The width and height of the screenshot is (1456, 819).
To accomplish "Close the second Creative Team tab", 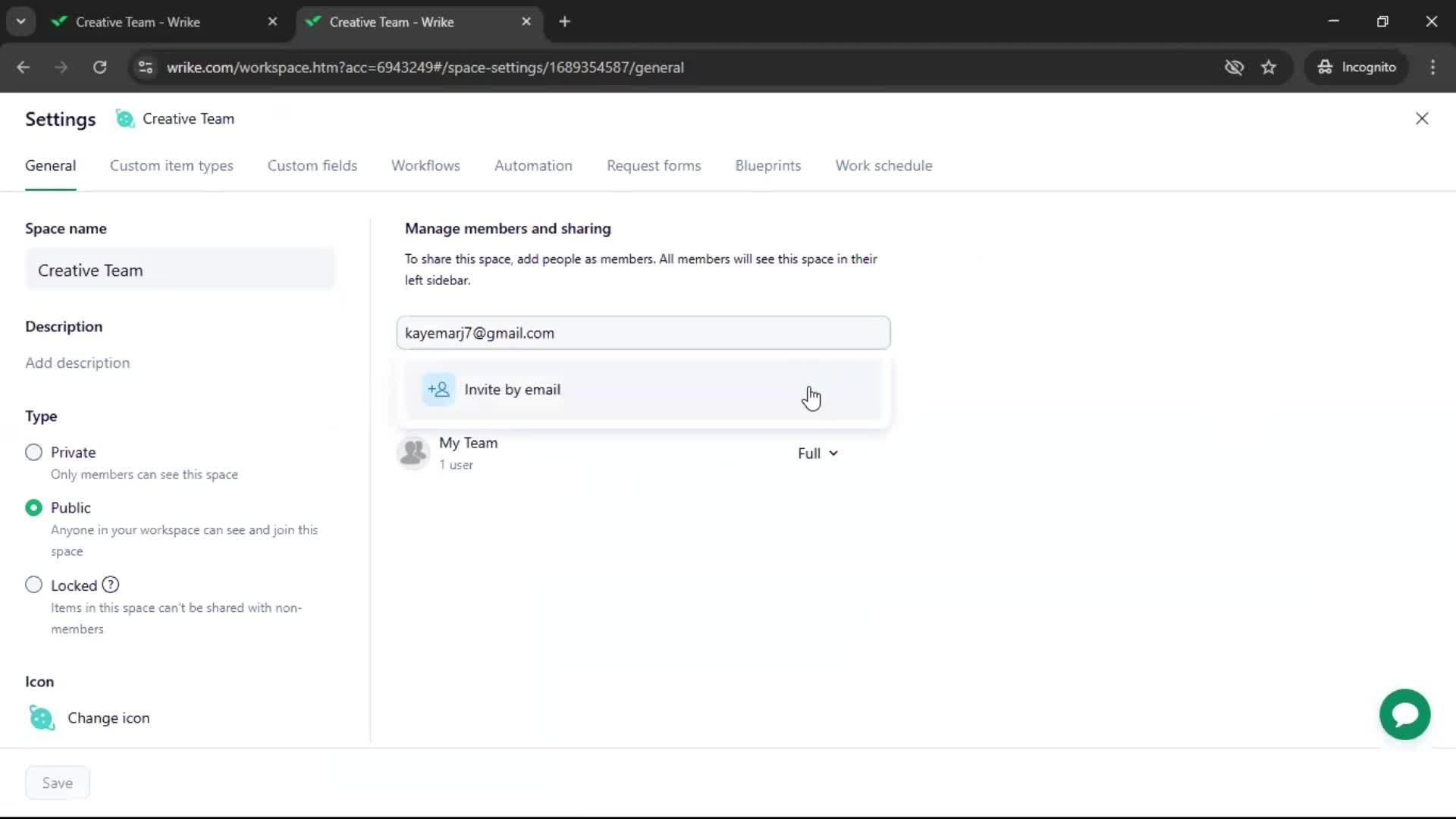I will point(526,22).
